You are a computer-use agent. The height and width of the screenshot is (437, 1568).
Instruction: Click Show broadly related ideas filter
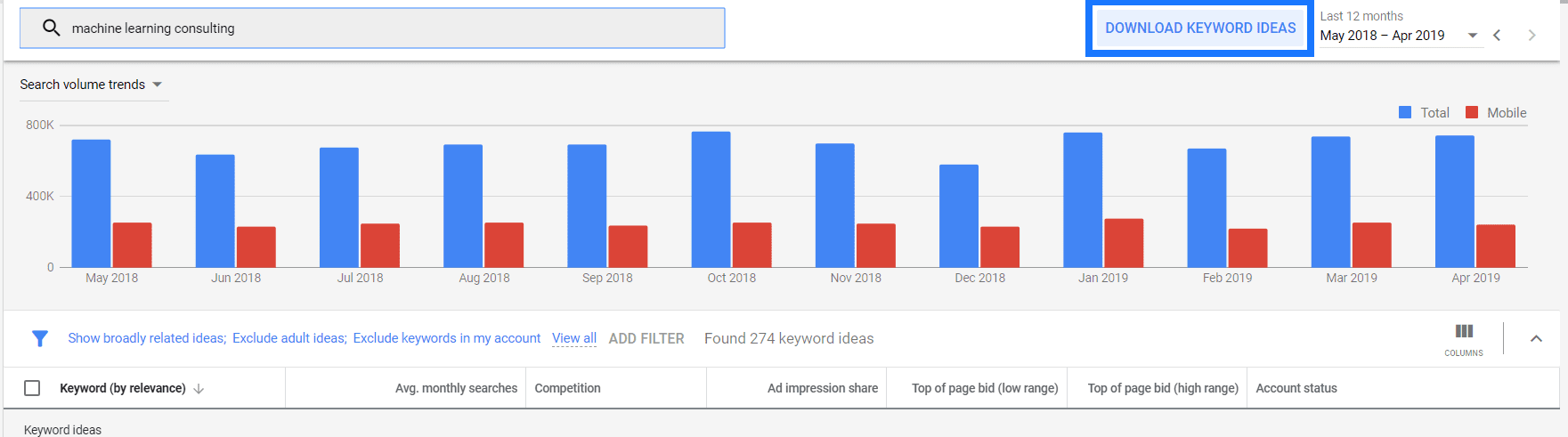(x=147, y=338)
